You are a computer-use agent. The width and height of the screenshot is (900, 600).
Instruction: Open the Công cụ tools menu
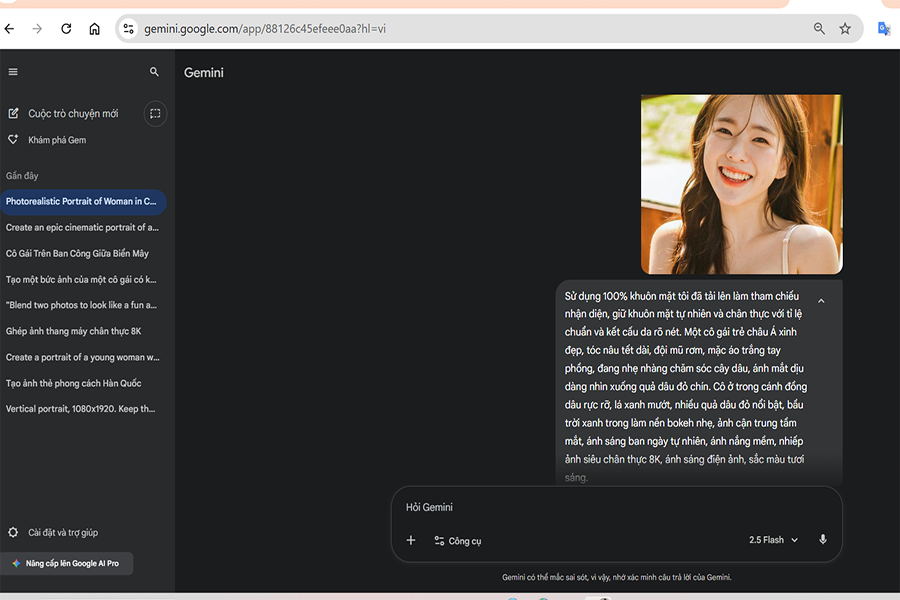[457, 541]
